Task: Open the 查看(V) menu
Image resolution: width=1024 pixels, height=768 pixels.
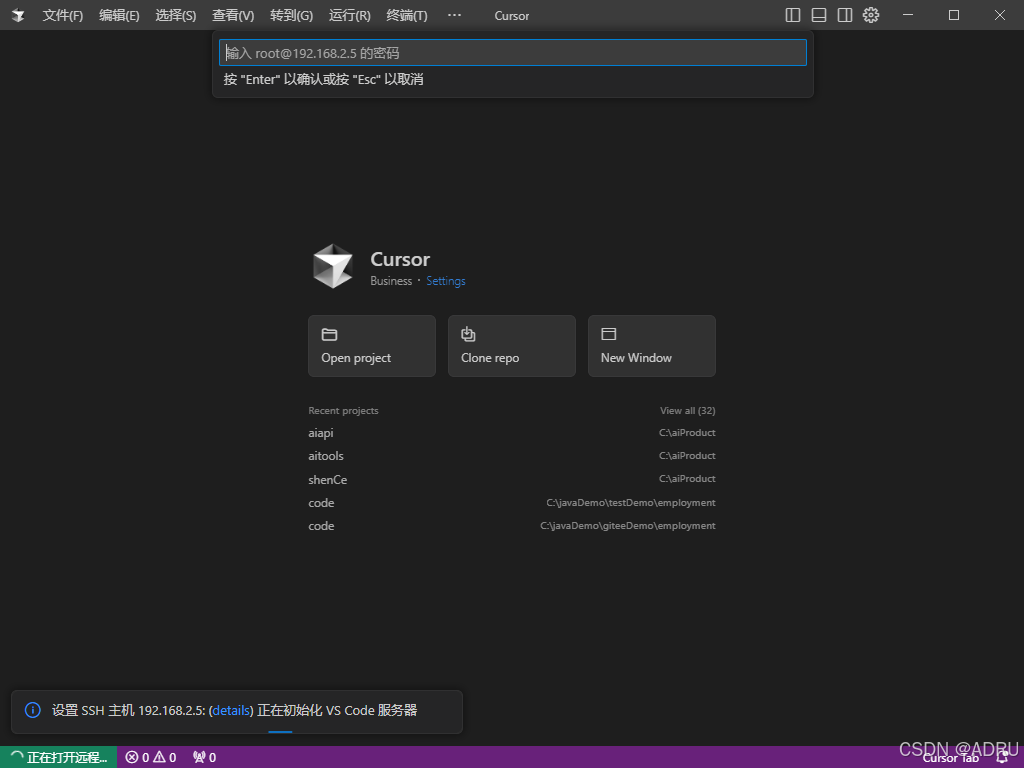Action: pyautogui.click(x=233, y=16)
